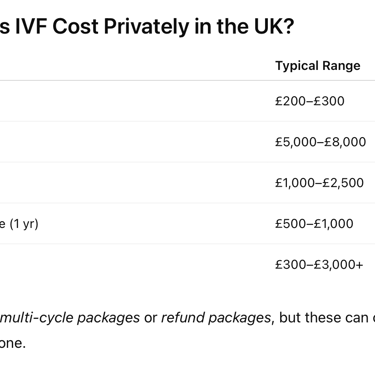Select the "Typical Range" column header

[318, 66]
